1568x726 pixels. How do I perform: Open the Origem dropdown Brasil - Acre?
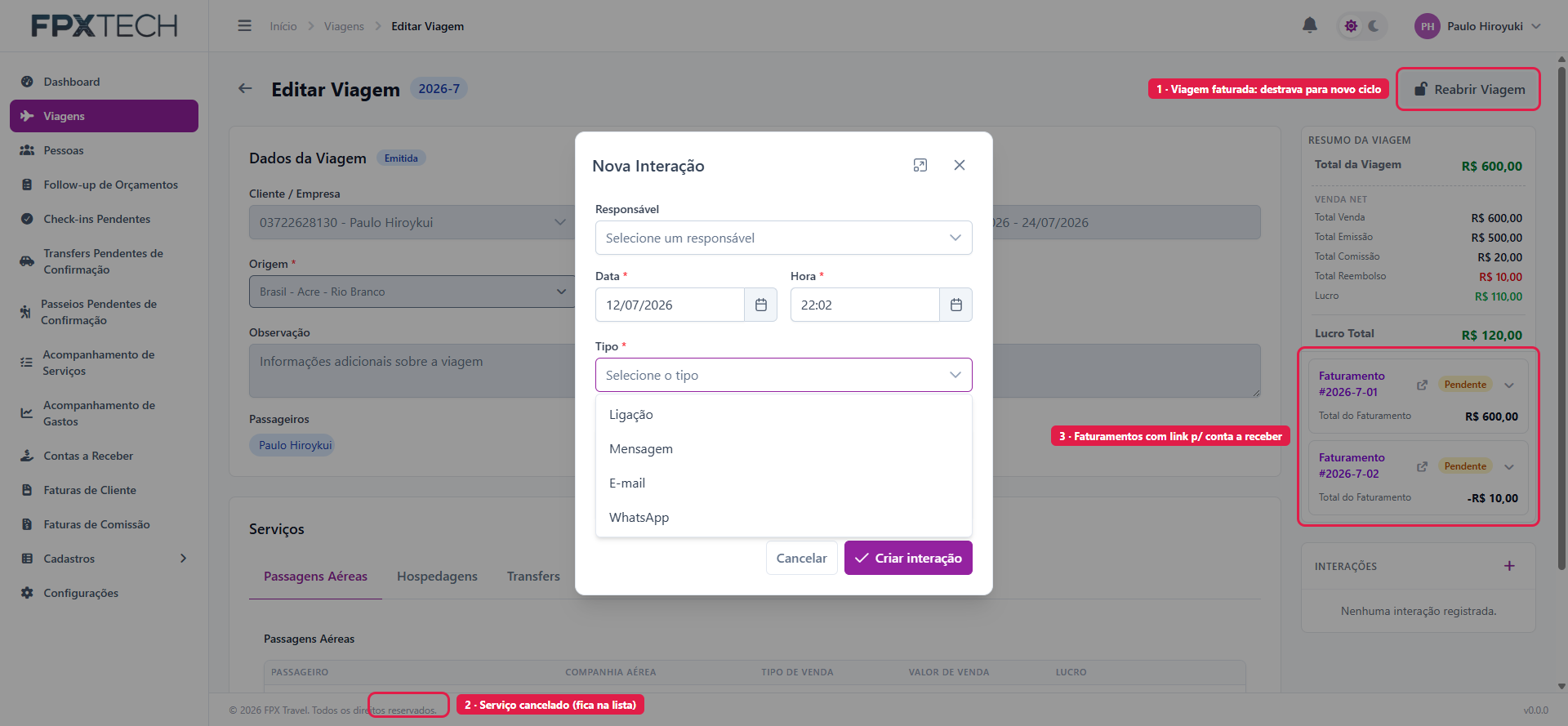[x=412, y=292]
